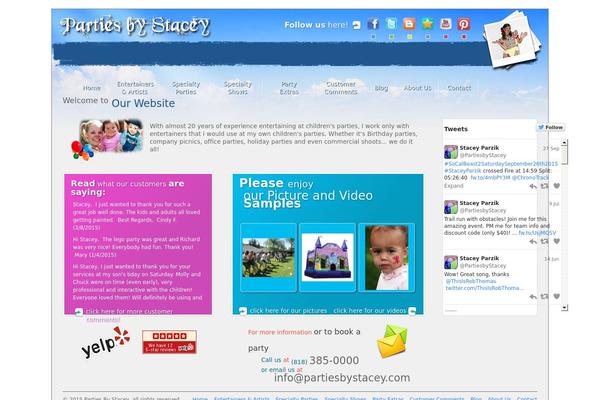600x400 pixels.
Task: Favorite the SoCalBeast tweet
Action: tap(557, 186)
